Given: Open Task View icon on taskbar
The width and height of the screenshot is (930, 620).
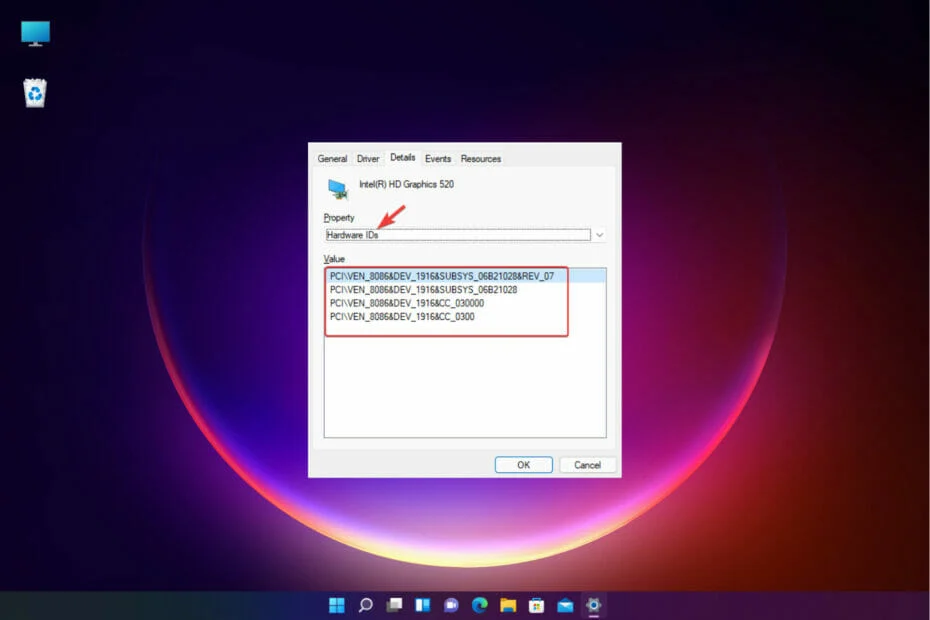Looking at the screenshot, I should (x=394, y=605).
